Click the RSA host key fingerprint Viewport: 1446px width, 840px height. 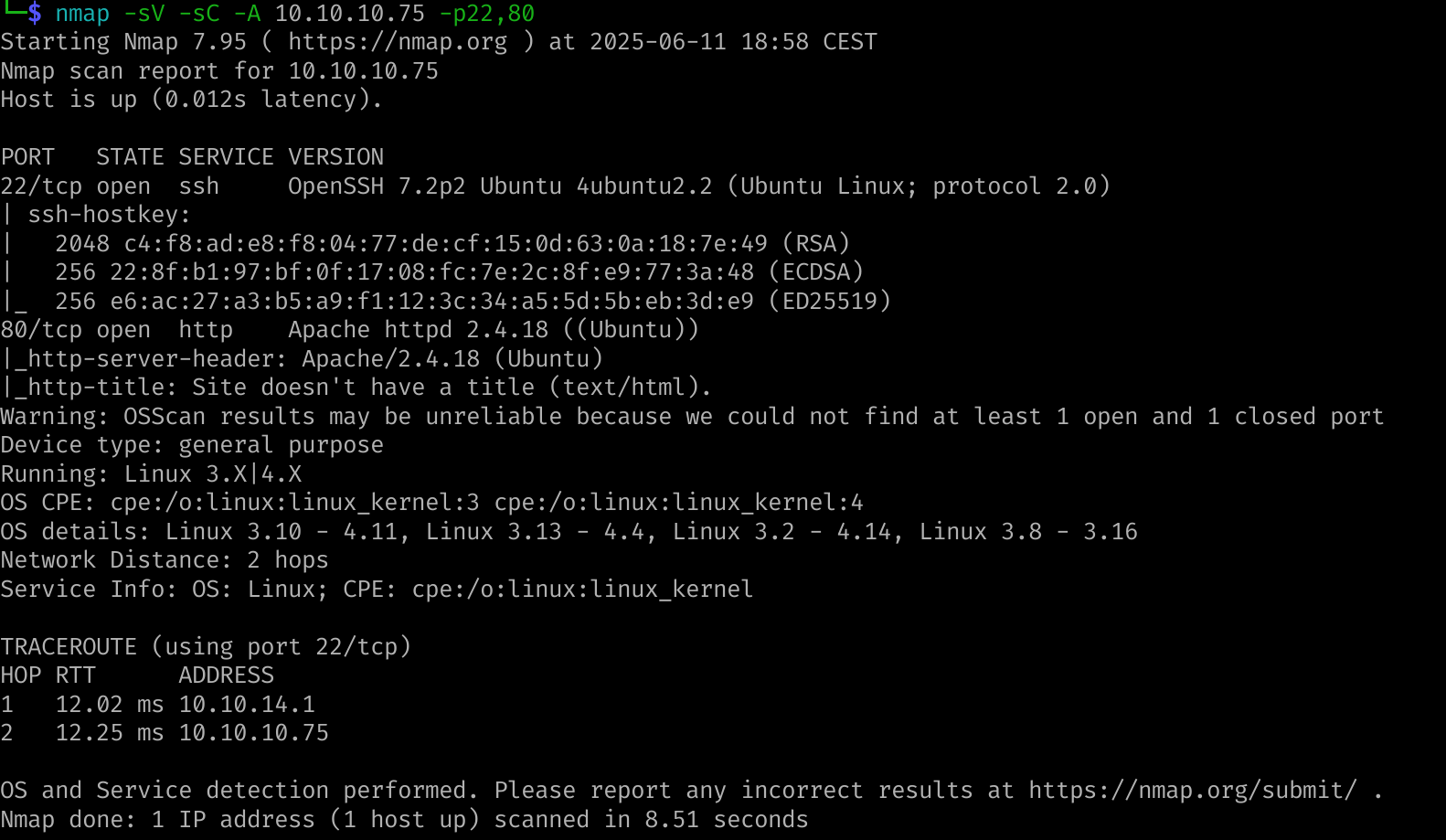(445, 244)
